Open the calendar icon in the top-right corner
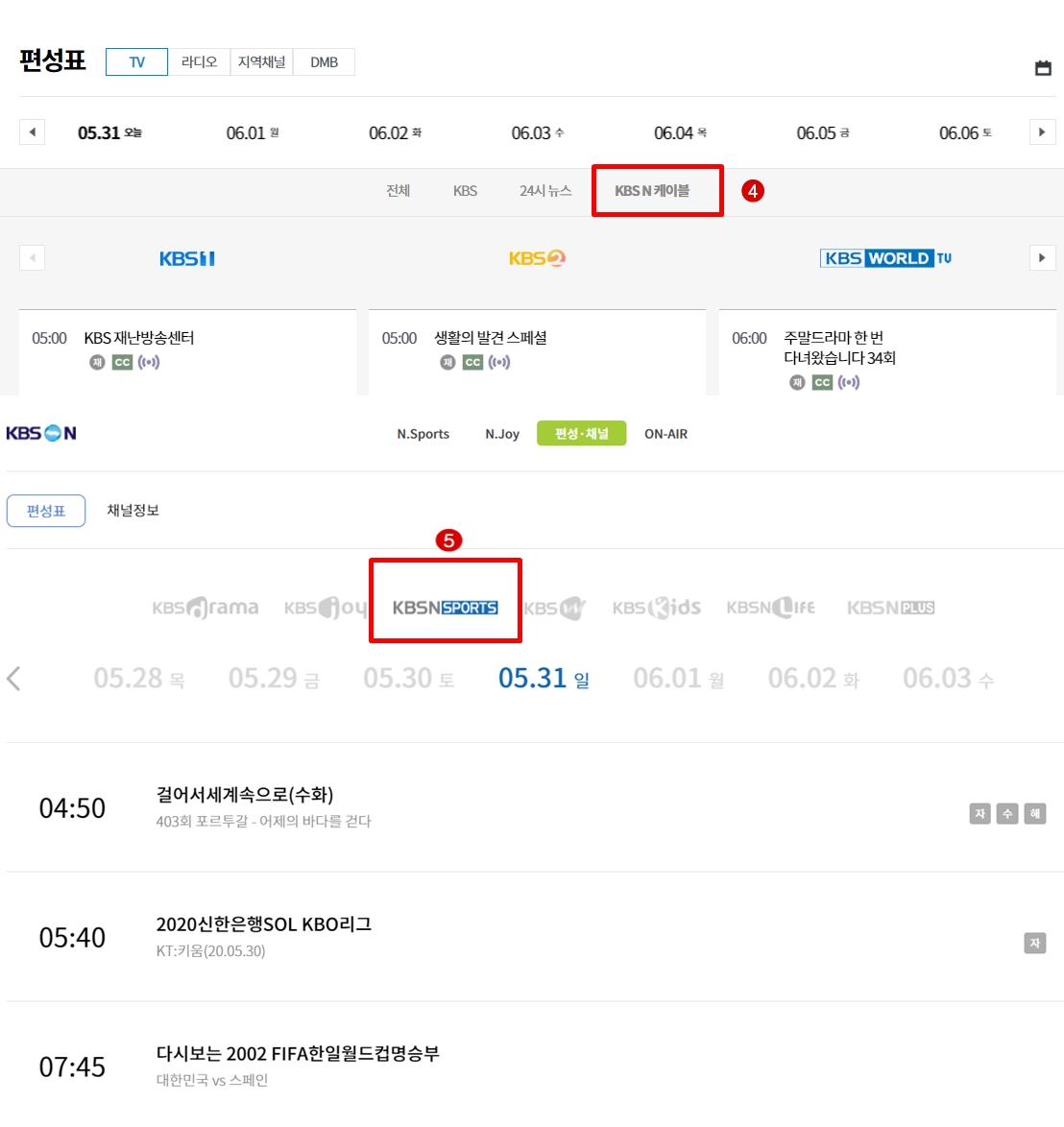This screenshot has height=1127, width=1064. (1043, 67)
